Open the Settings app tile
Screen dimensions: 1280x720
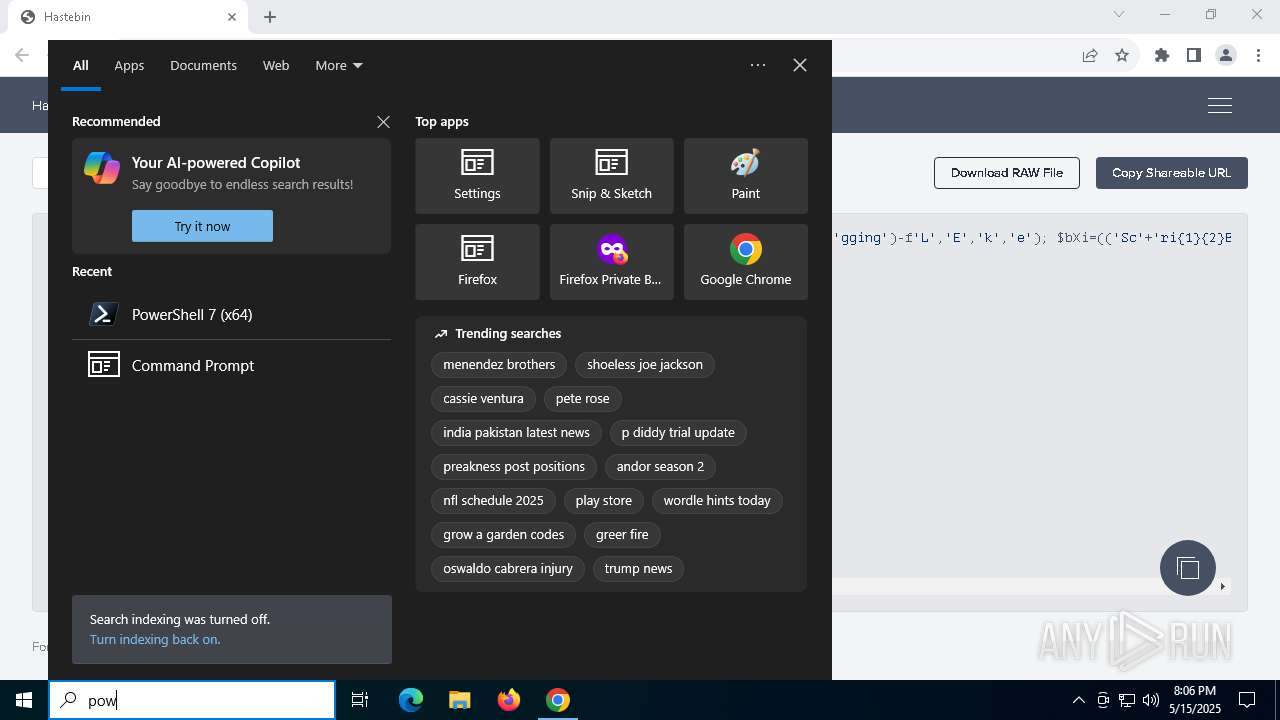click(x=477, y=176)
